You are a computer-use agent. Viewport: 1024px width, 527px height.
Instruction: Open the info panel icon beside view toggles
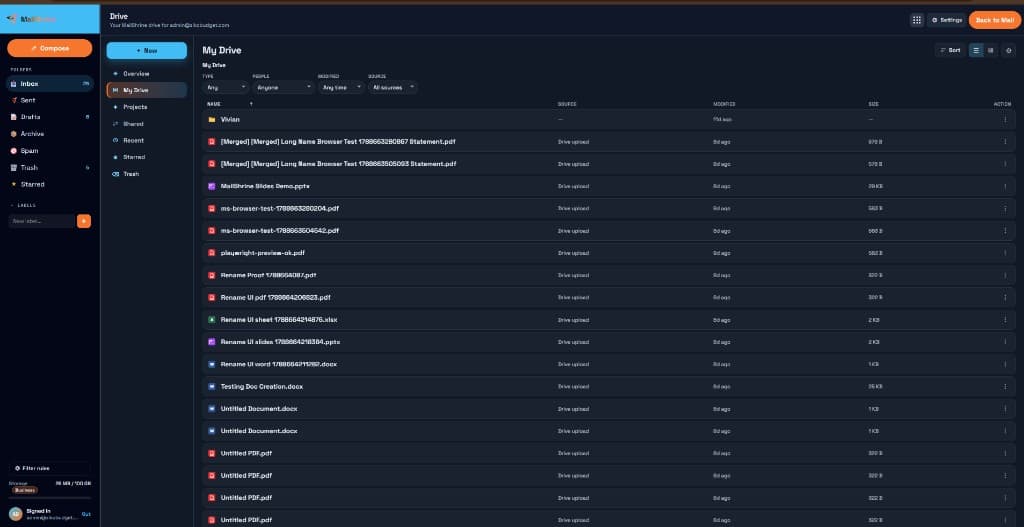pyautogui.click(x=1008, y=50)
